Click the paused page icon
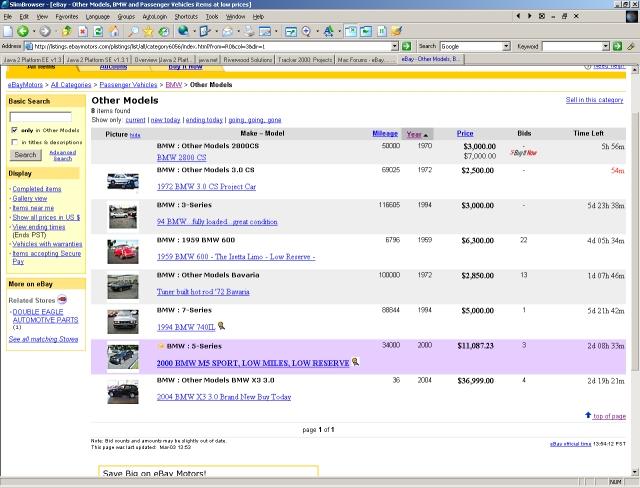The image size is (640, 488). pyautogui.click(x=382, y=31)
